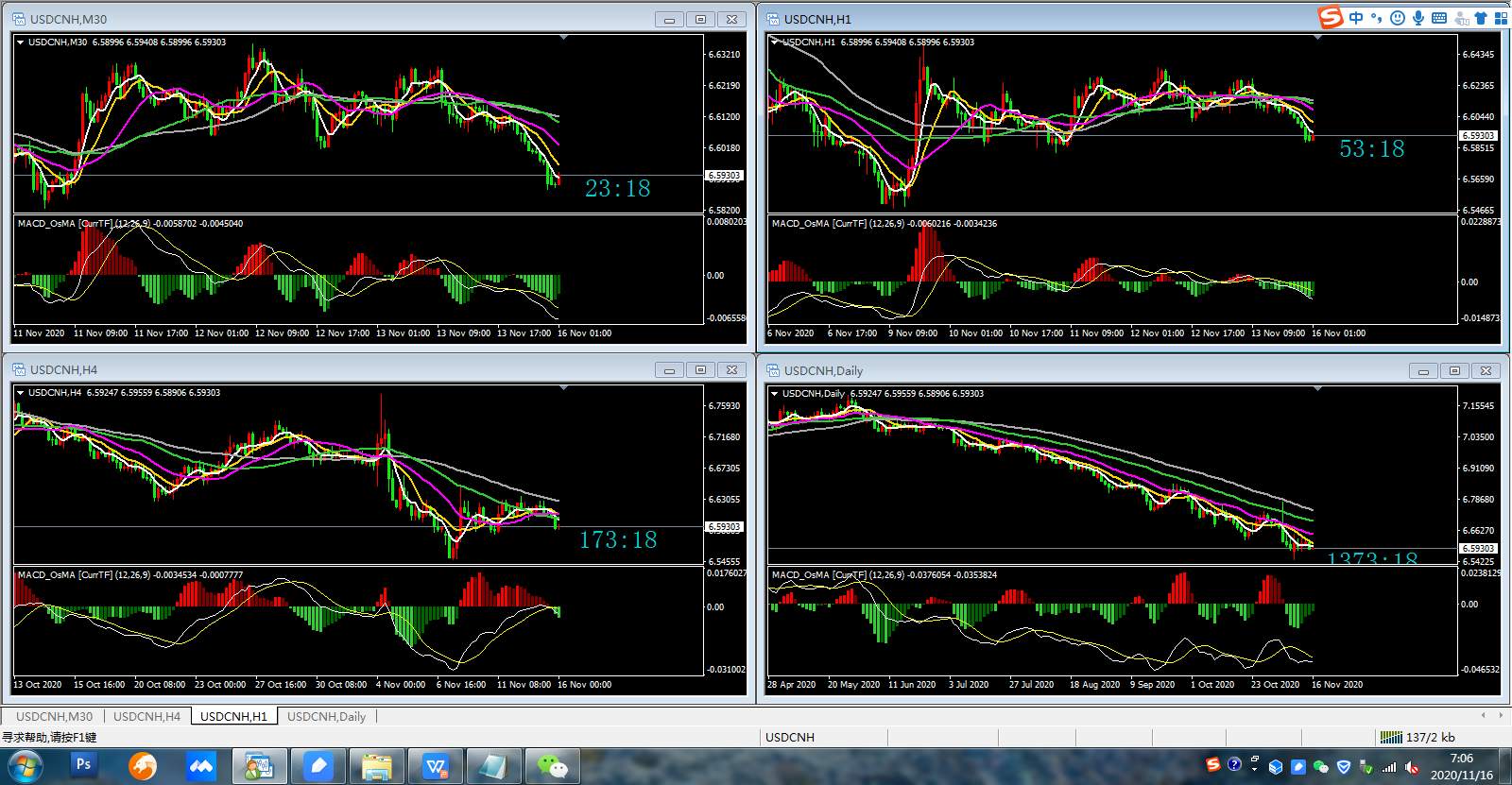1512x785 pixels.
Task: Open the blue mountain app taskbar icon
Action: pos(200,766)
